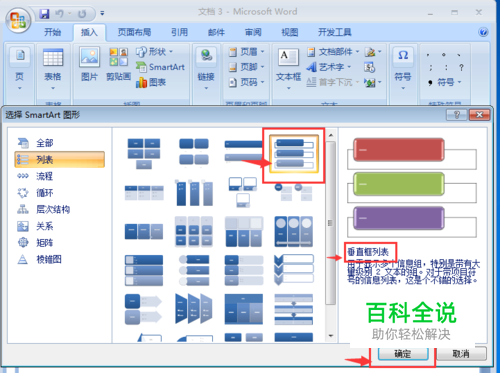Click the Word help icon
Screen dimensions: 500x373
click(x=483, y=32)
